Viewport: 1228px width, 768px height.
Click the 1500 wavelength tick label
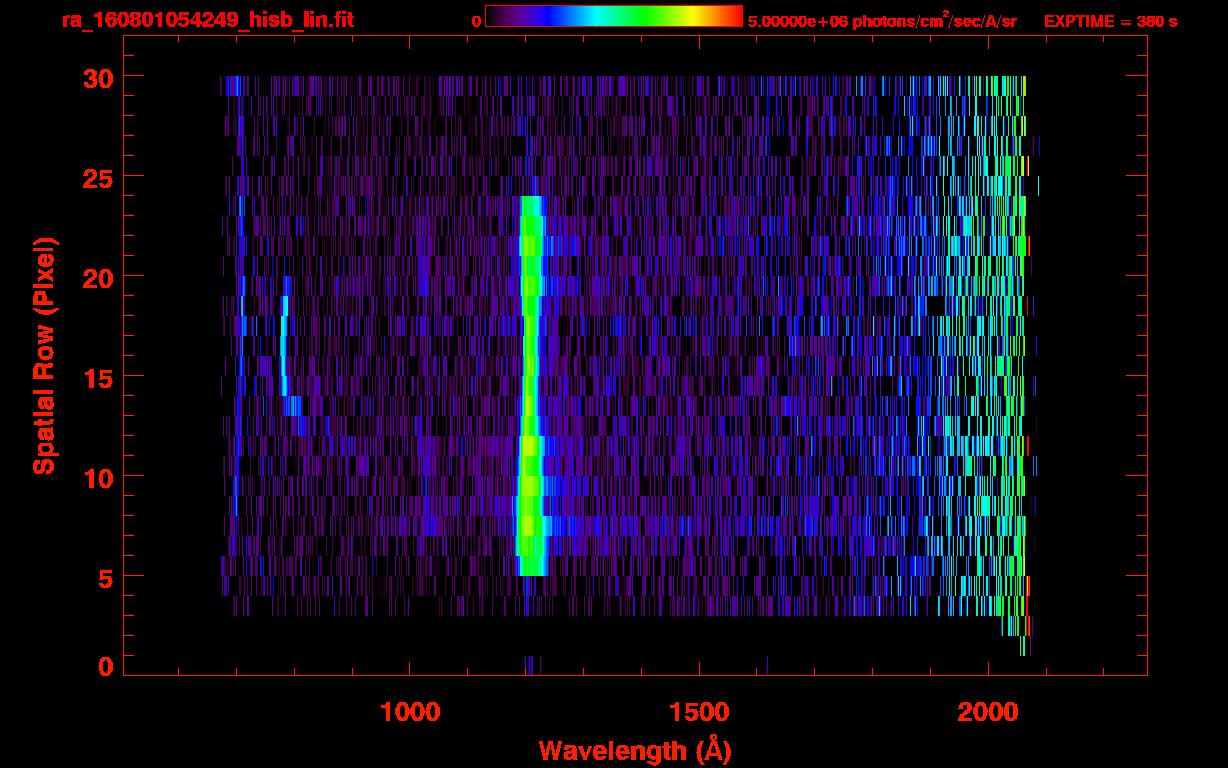point(699,712)
